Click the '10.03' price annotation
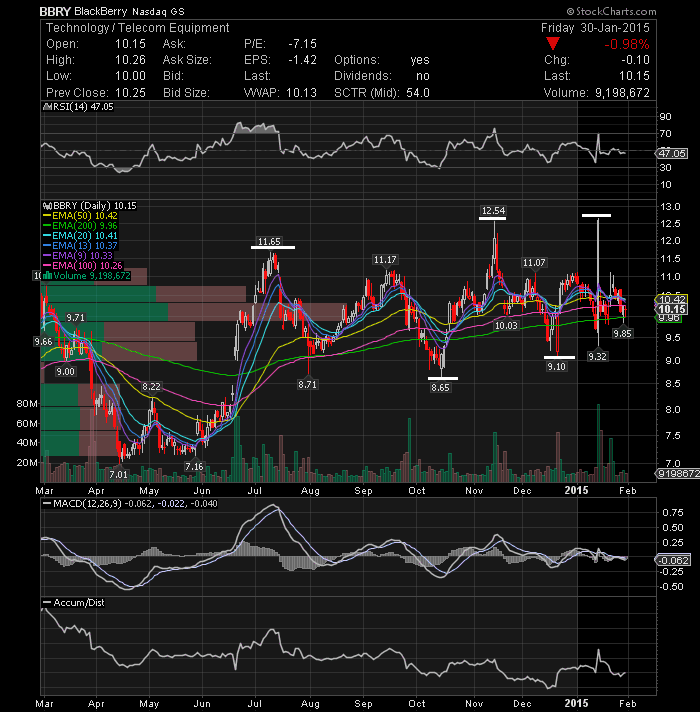This screenshot has height=712, width=700. tap(506, 326)
